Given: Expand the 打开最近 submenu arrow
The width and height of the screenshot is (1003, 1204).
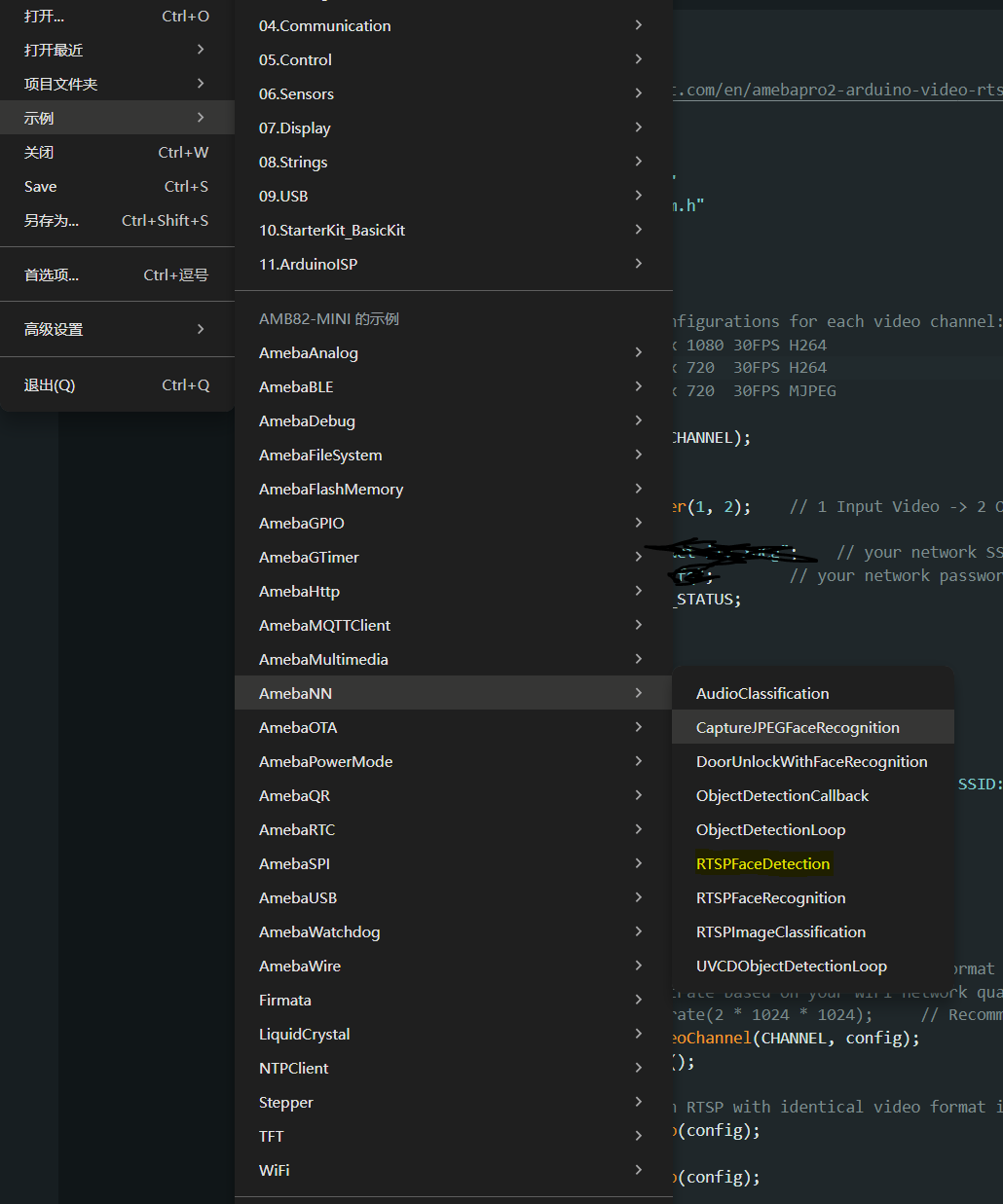Looking at the screenshot, I should point(201,50).
